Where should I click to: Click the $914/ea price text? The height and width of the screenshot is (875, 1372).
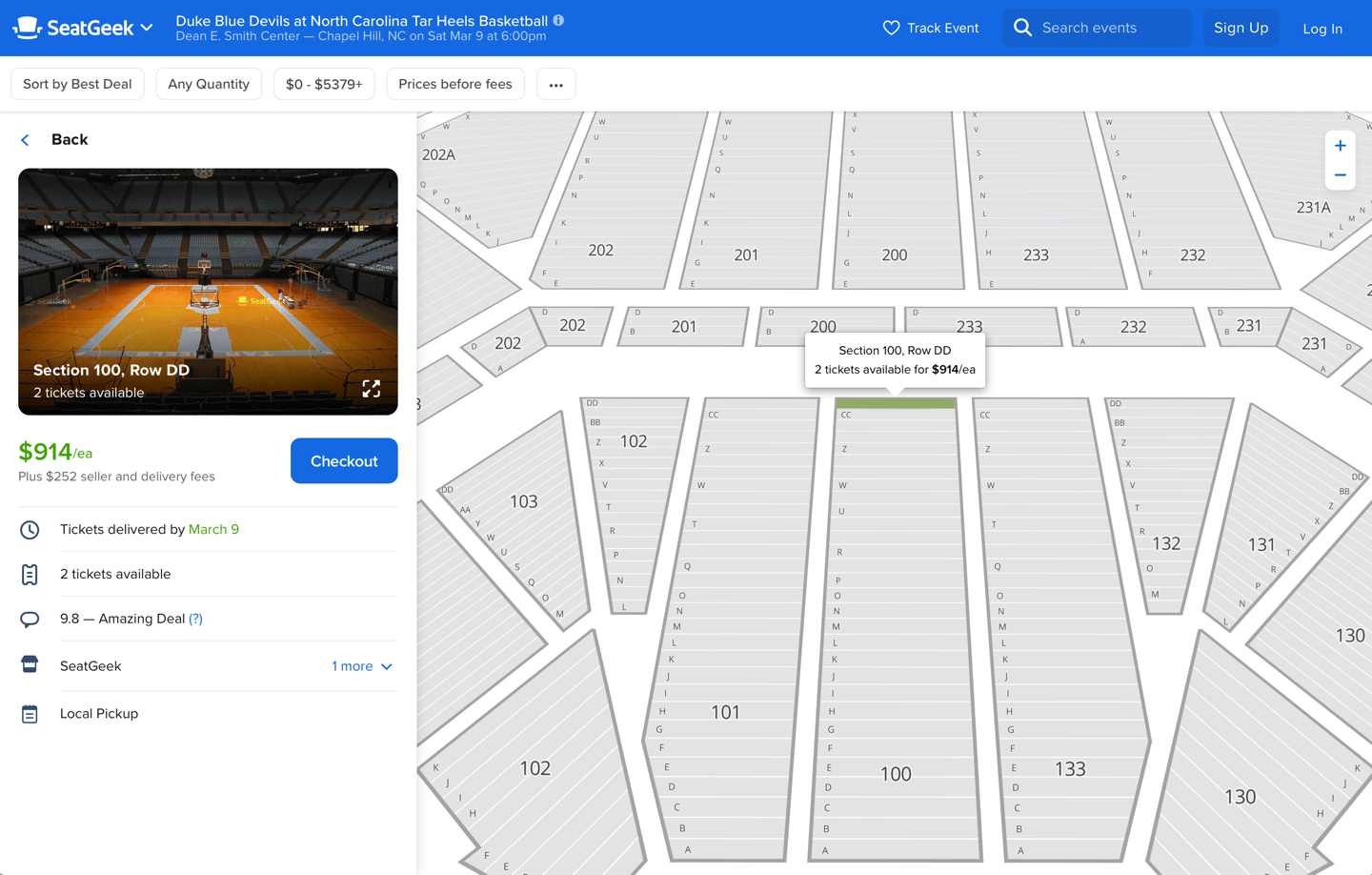55,452
